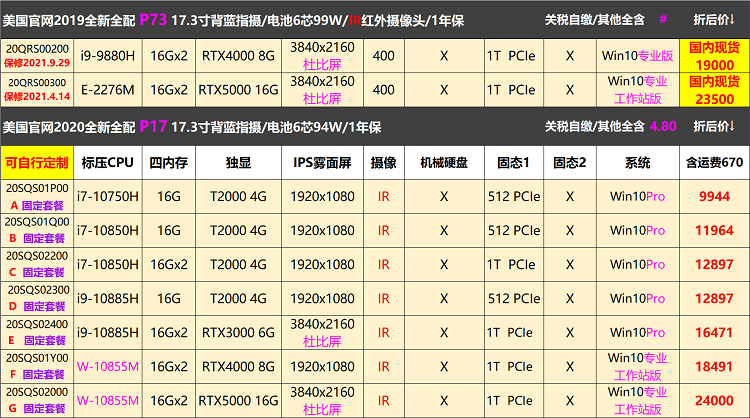Select the 3840x2160 杜比屏 cell in package G row
Image resolution: width=750 pixels, height=418 pixels.
click(x=322, y=400)
